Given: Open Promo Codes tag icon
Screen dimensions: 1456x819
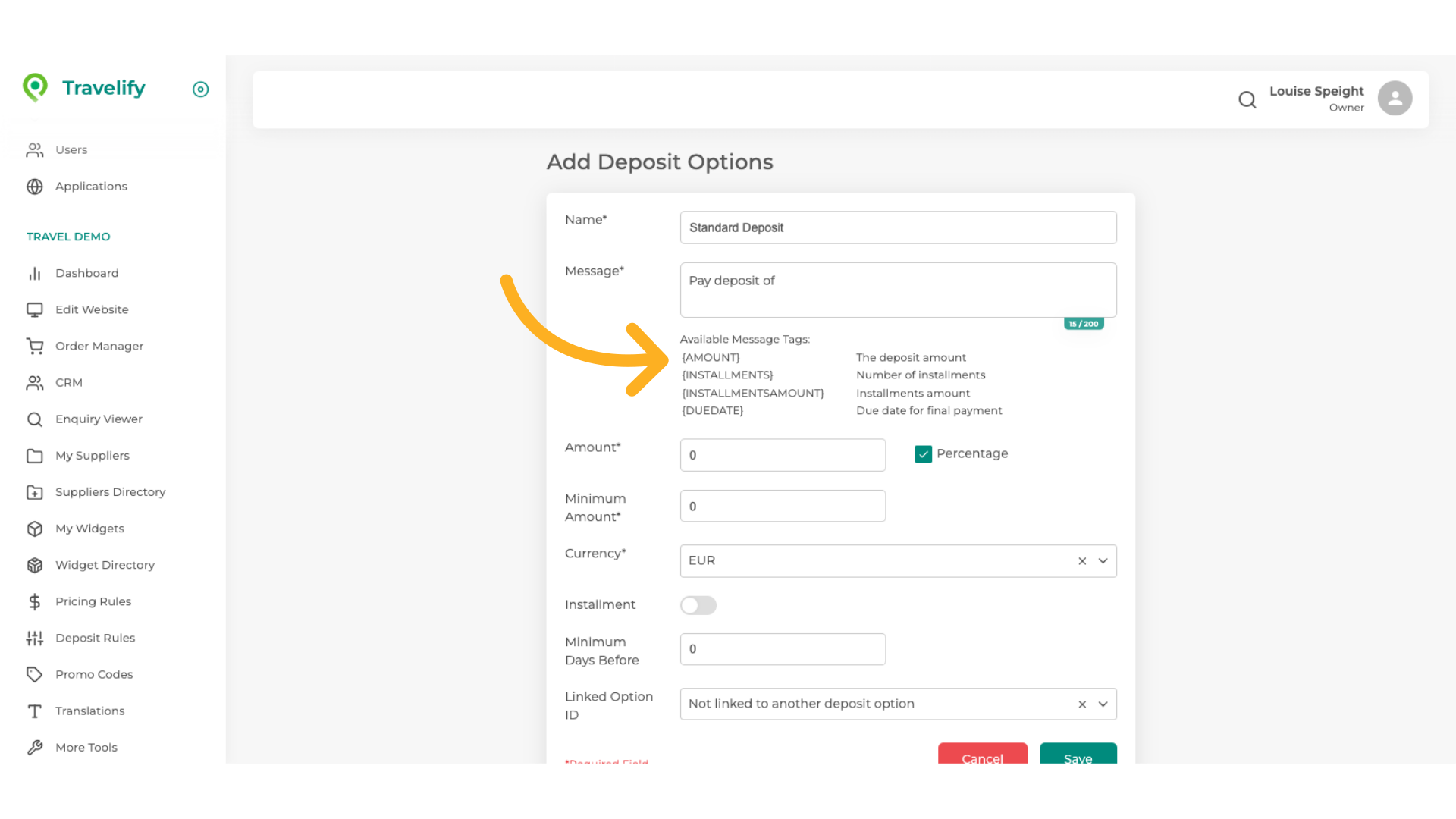Looking at the screenshot, I should pyautogui.click(x=35, y=675).
